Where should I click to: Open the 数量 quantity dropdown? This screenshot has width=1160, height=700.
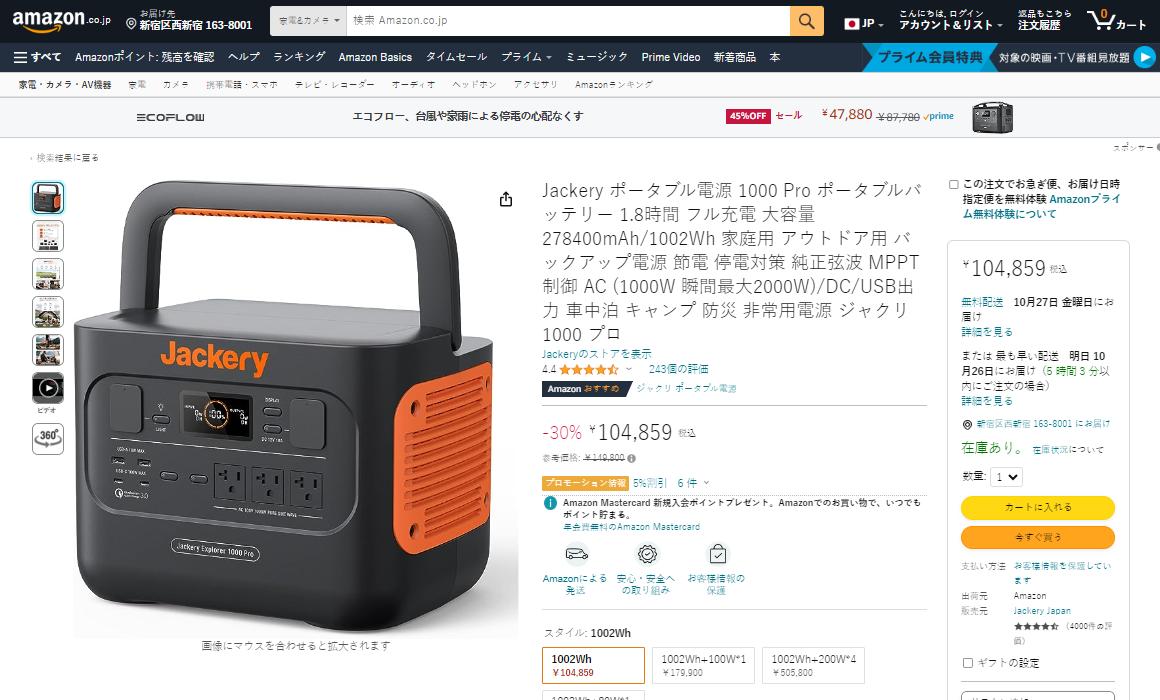[x=1006, y=477]
